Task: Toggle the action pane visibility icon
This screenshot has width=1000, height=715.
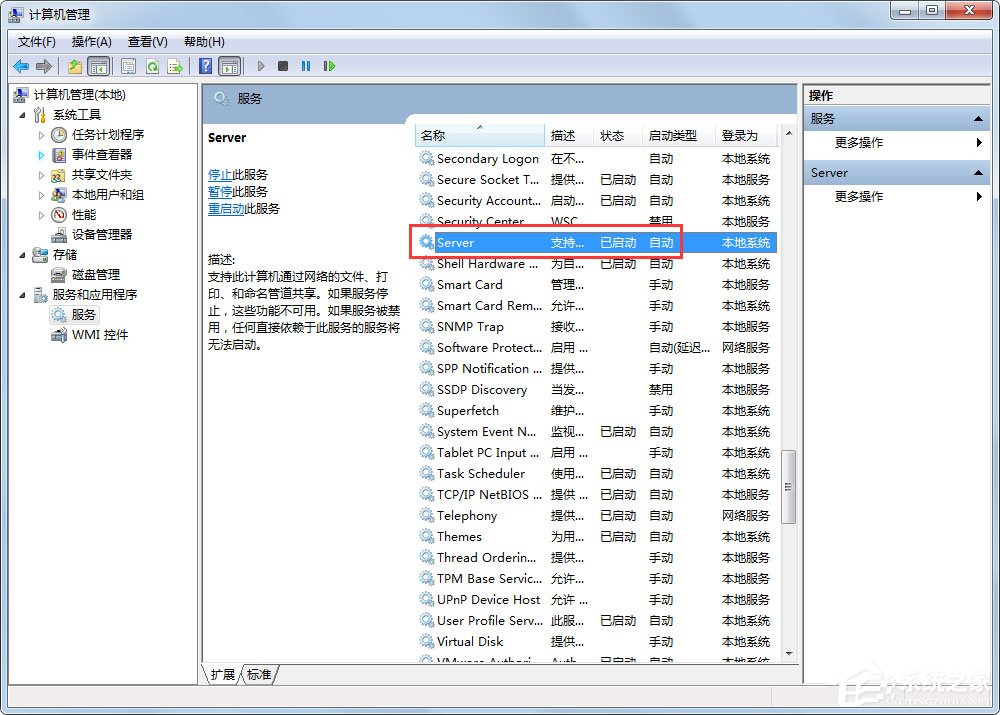Action: click(230, 66)
